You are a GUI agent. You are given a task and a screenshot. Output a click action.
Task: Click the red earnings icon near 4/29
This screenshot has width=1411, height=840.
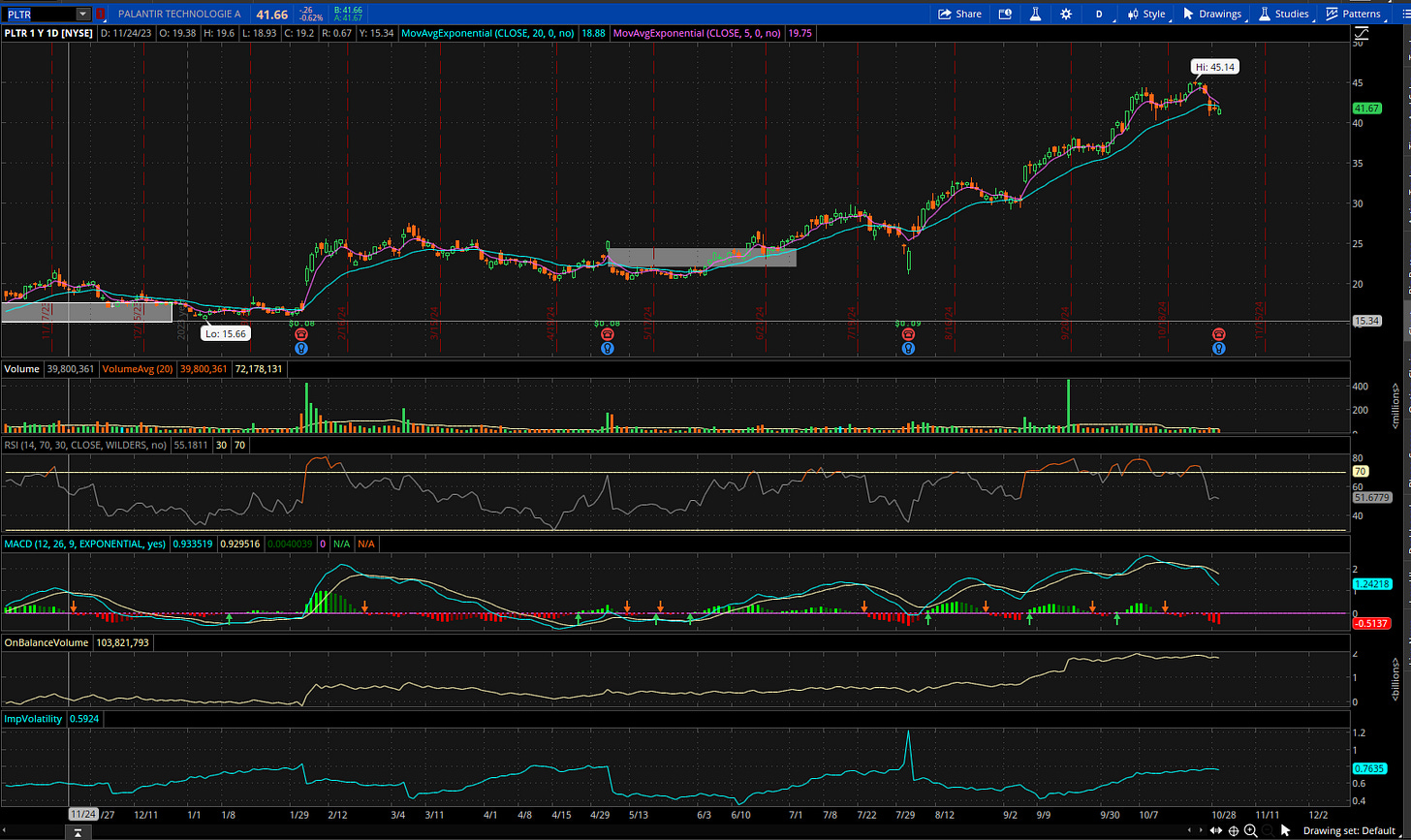coord(607,334)
